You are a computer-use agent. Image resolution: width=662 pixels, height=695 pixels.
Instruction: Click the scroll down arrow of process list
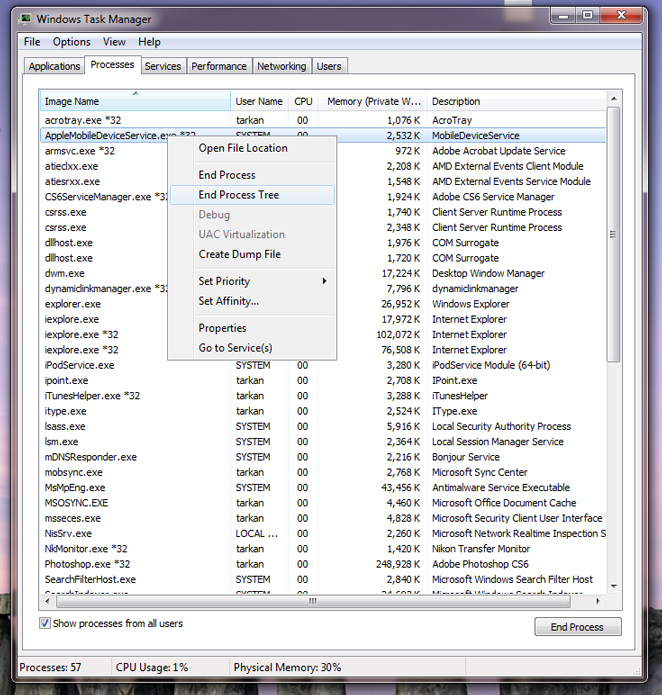pos(613,586)
